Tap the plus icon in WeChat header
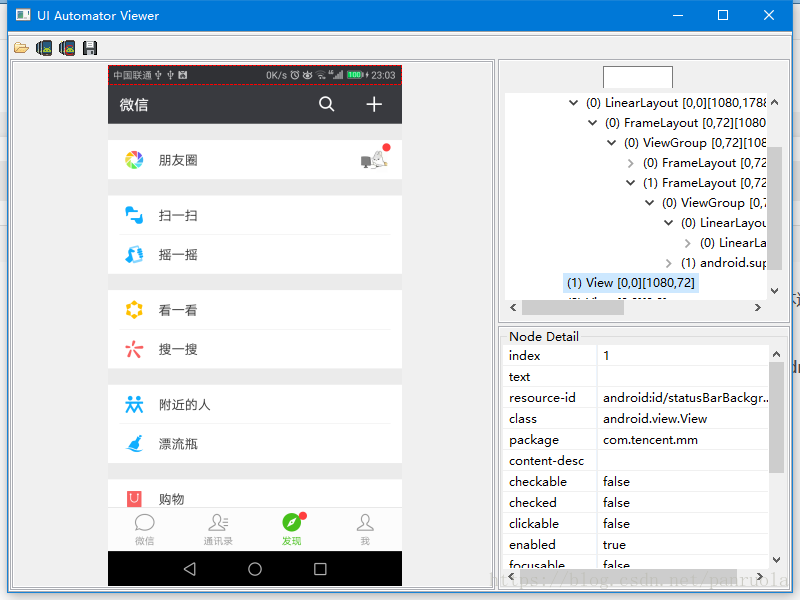The width and height of the screenshot is (800, 600). tap(374, 104)
